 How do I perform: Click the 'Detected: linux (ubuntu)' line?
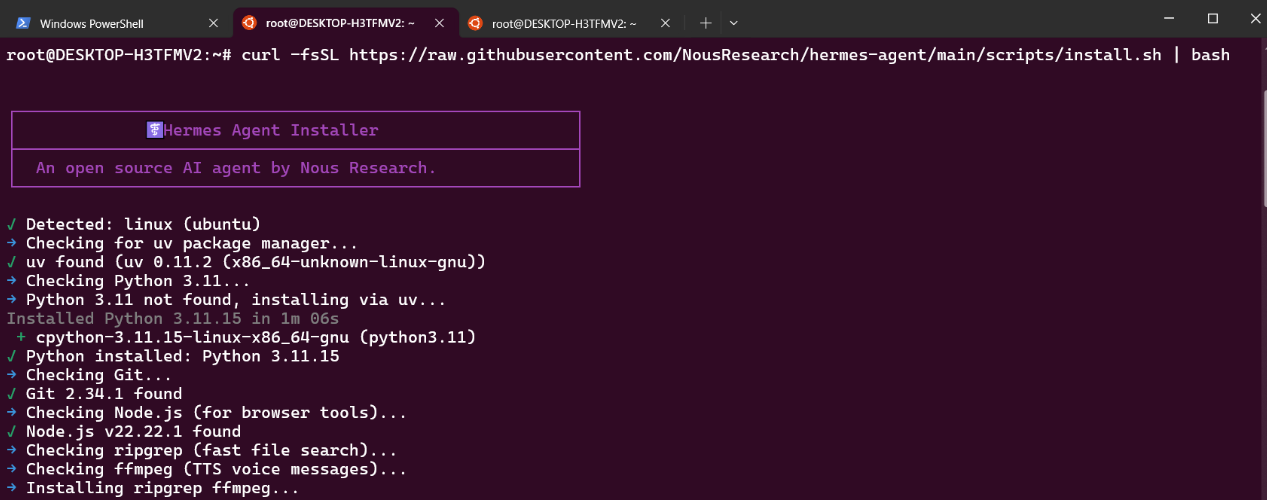click(133, 224)
